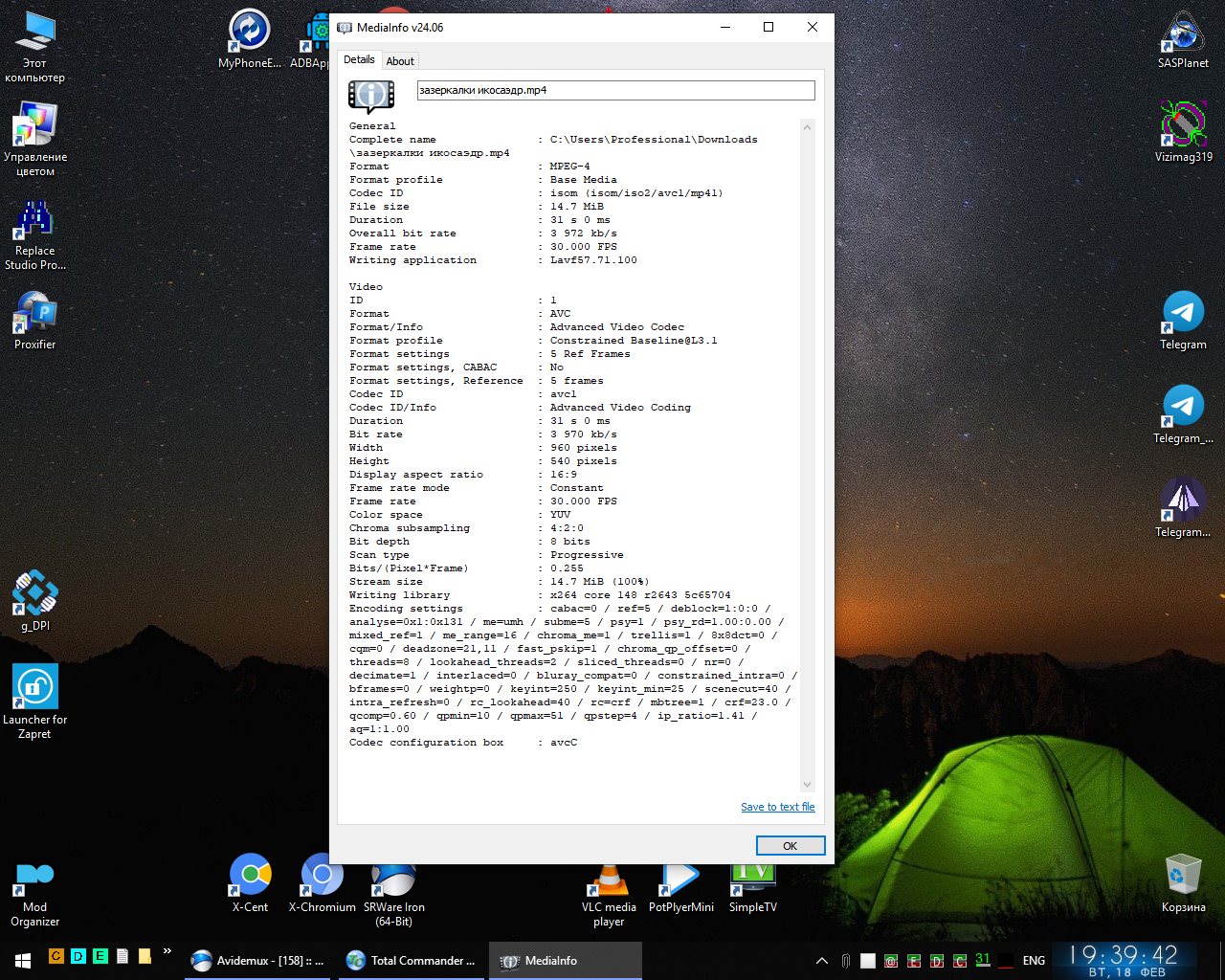Click the MediaInfo taskbar button
Screen dimensions: 1225x980
tap(565, 961)
